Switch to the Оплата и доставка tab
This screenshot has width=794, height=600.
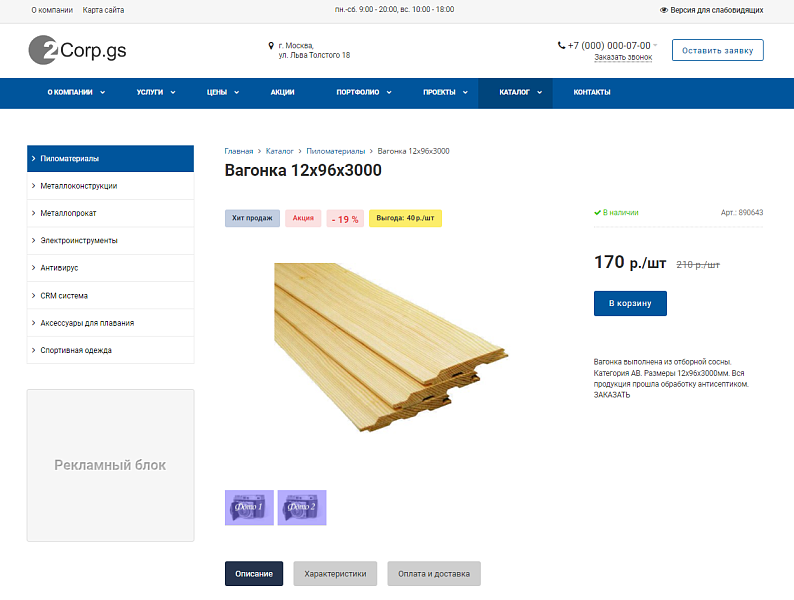434,574
